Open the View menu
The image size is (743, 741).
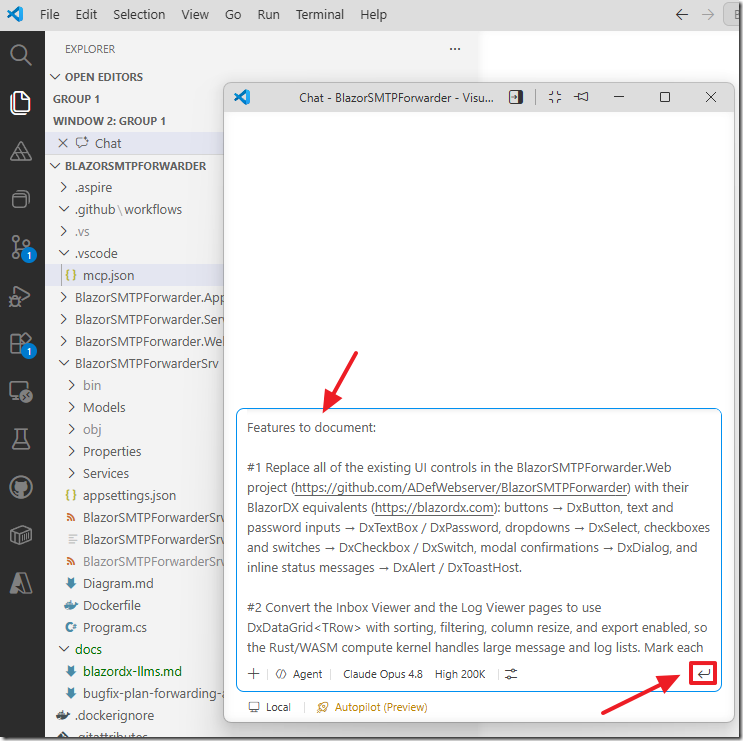195,15
